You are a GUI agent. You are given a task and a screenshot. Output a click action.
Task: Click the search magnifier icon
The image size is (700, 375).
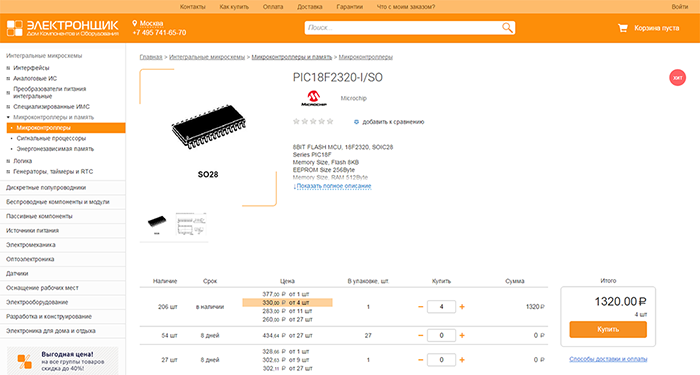click(x=507, y=28)
